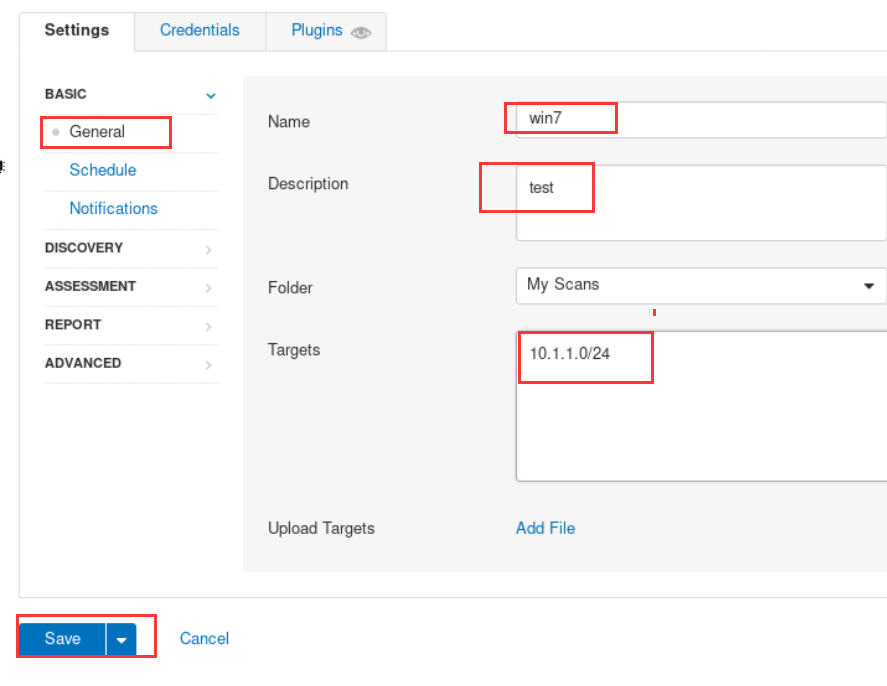Click Add File to upload targets

[545, 528]
